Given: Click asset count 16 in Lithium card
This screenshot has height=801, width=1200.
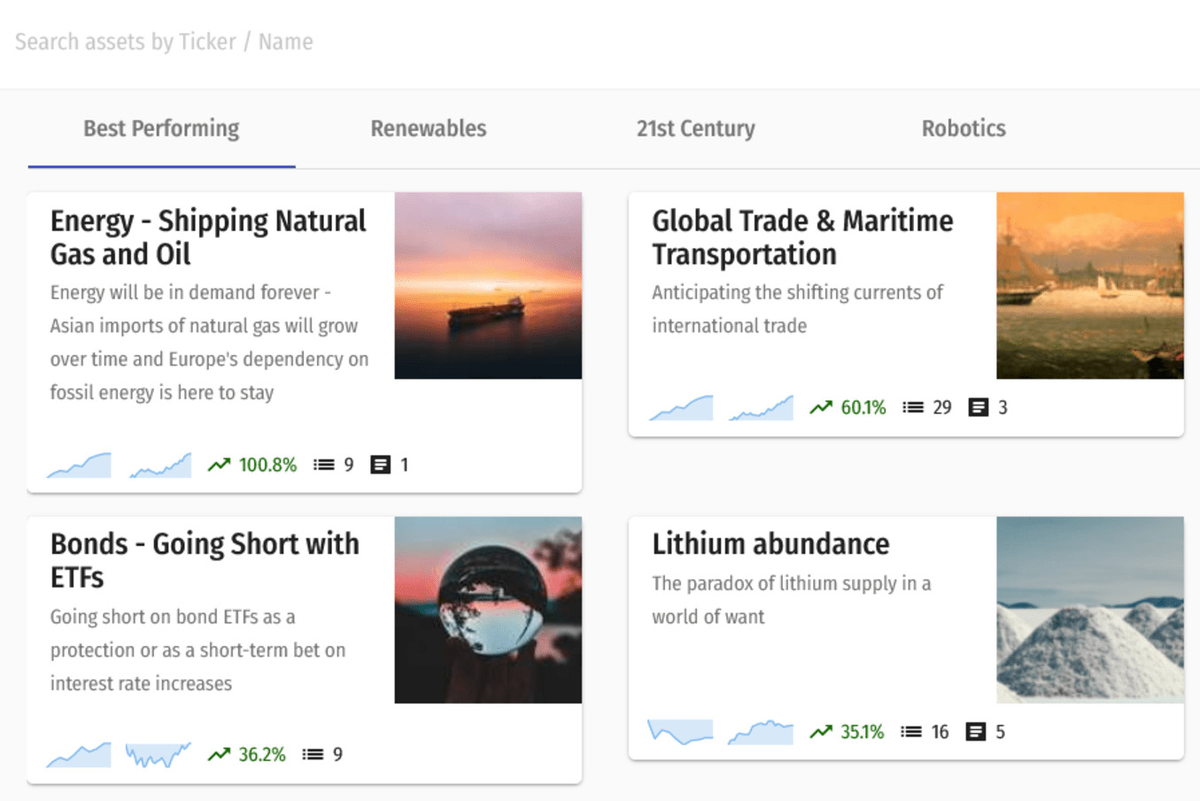Looking at the screenshot, I should [x=940, y=732].
